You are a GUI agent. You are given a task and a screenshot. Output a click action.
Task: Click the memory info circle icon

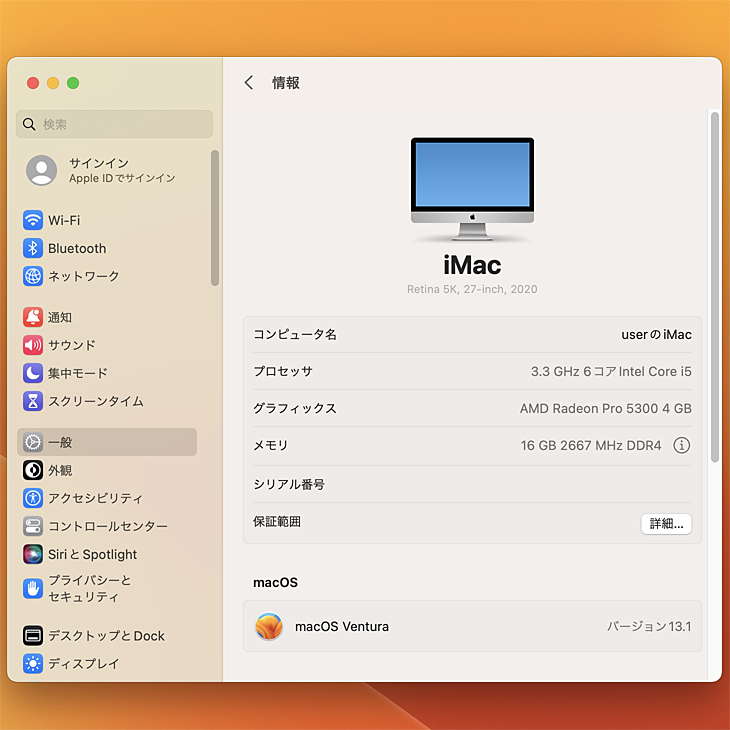click(x=682, y=446)
